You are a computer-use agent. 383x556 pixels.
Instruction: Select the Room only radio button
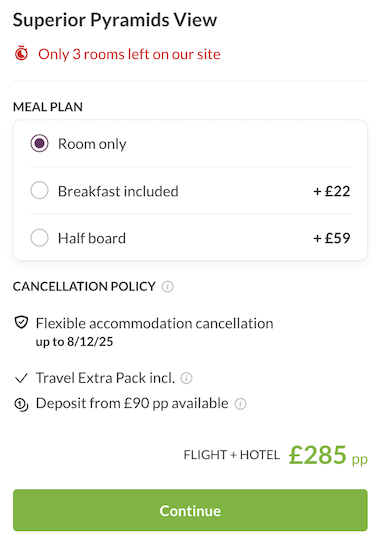pos(39,143)
